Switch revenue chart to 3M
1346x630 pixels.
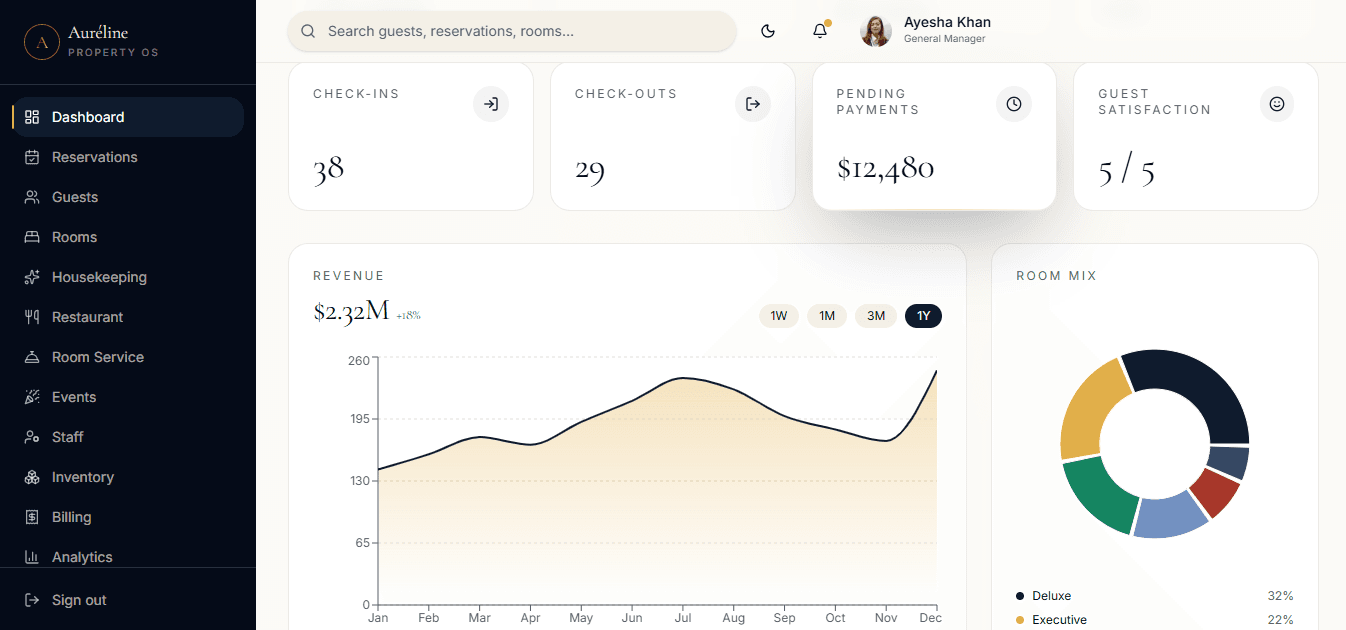pos(876,316)
